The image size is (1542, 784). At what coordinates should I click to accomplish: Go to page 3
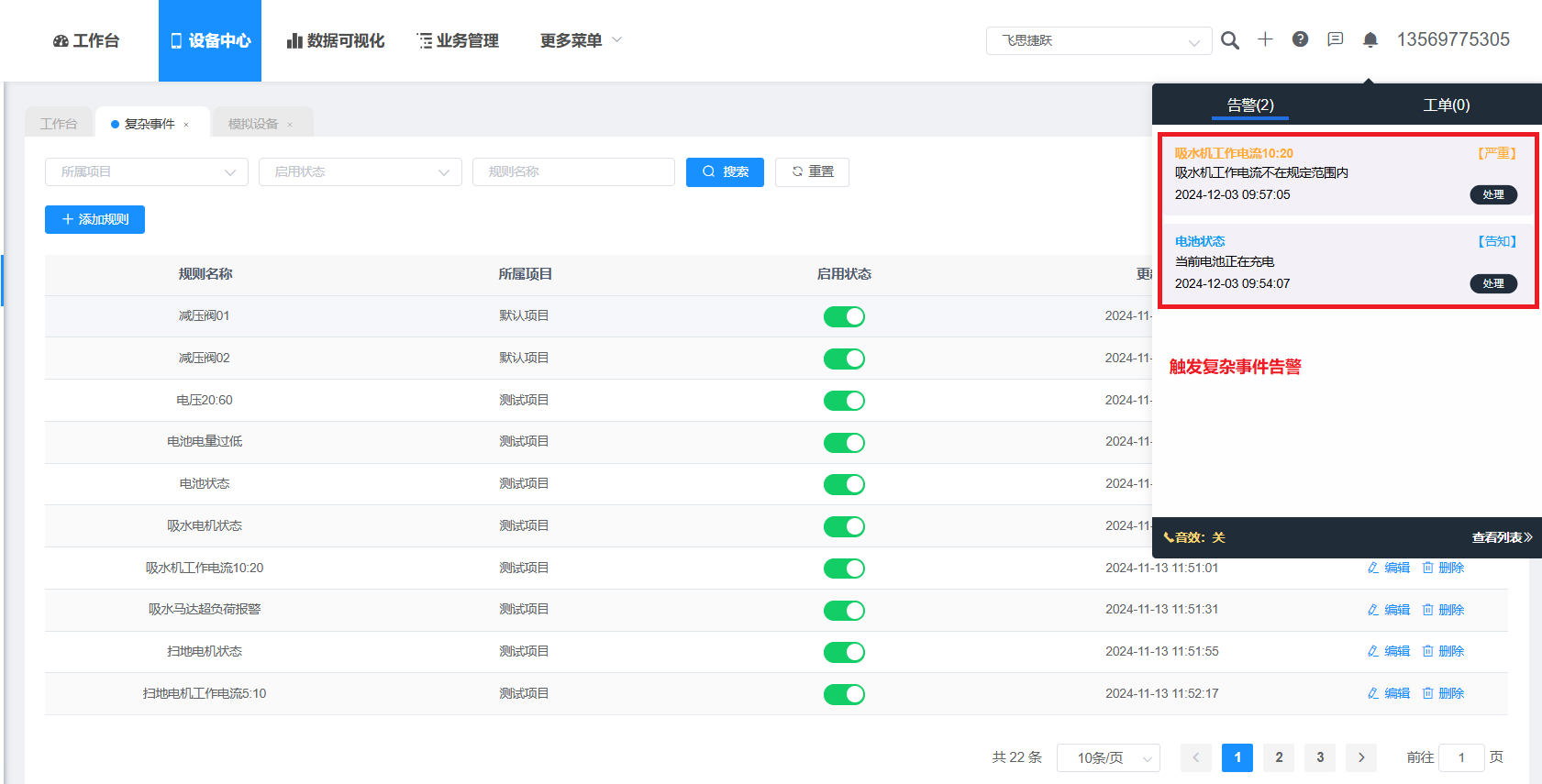click(x=1320, y=757)
